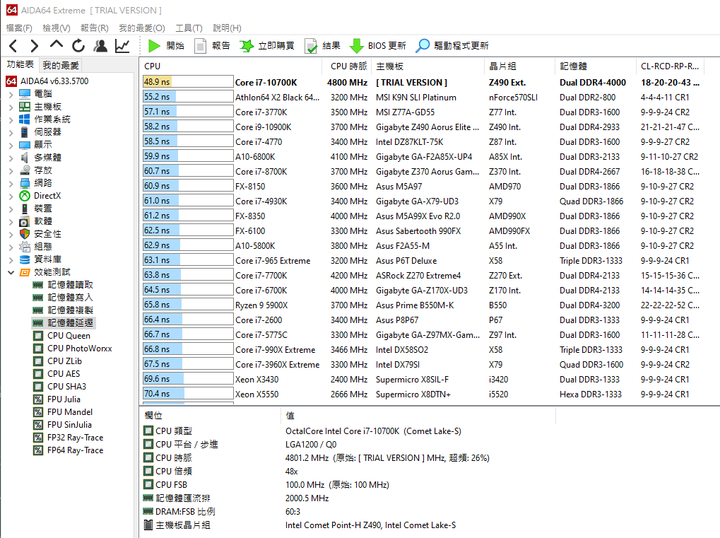Select the CPU ZLib benchmark
720x538 pixels.
pyautogui.click(x=64, y=361)
